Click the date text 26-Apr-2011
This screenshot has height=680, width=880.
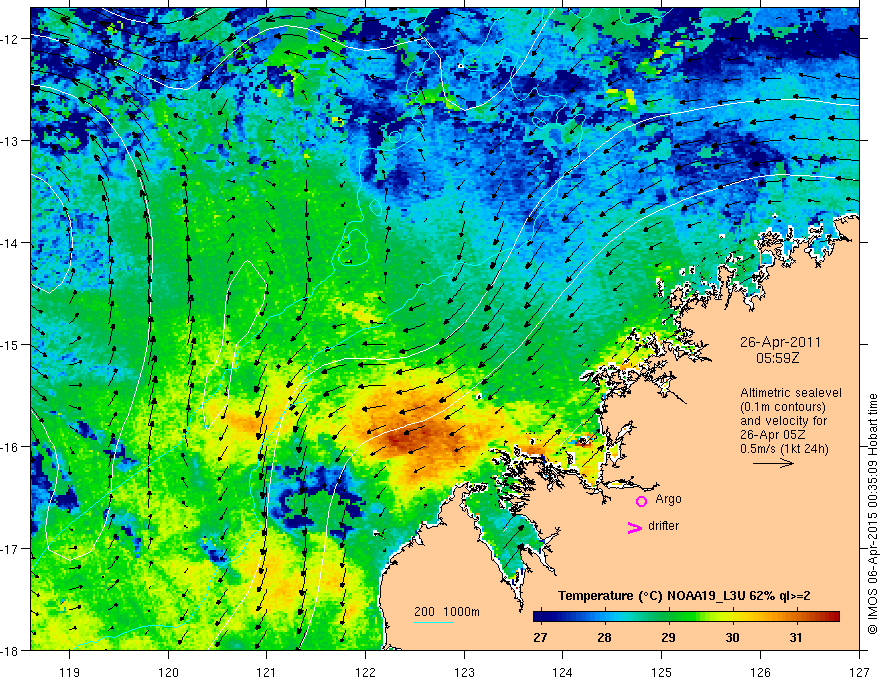780,342
